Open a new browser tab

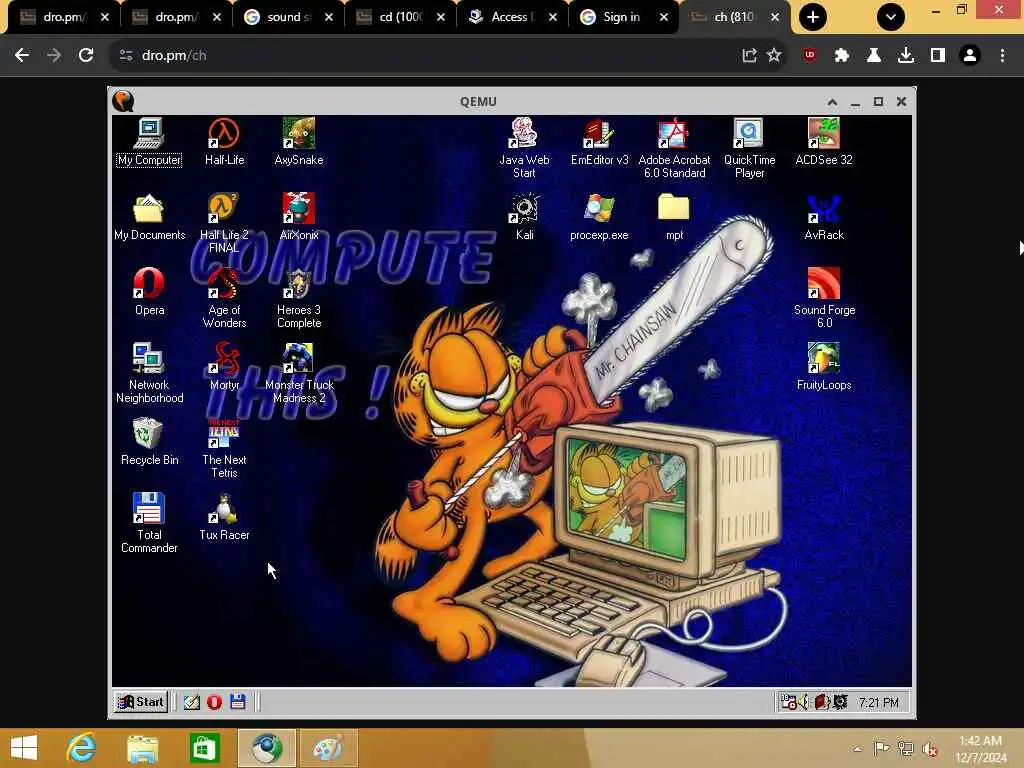coord(812,17)
